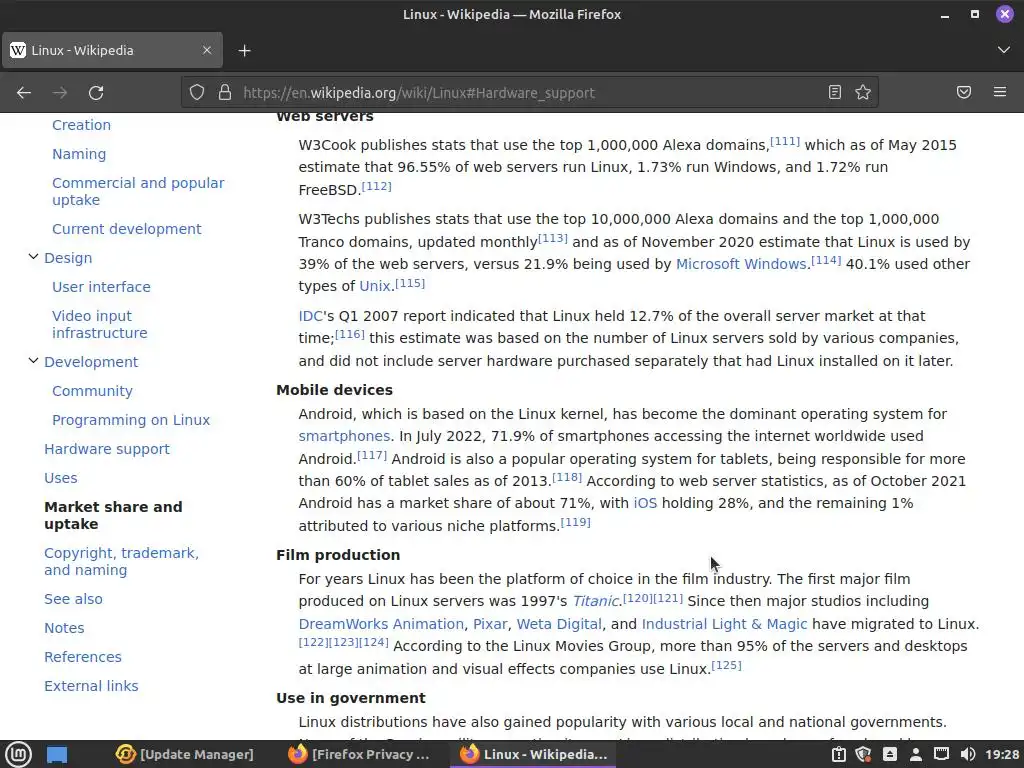Go to Programming on Linux section
This screenshot has height=768, width=1024.
(x=131, y=420)
